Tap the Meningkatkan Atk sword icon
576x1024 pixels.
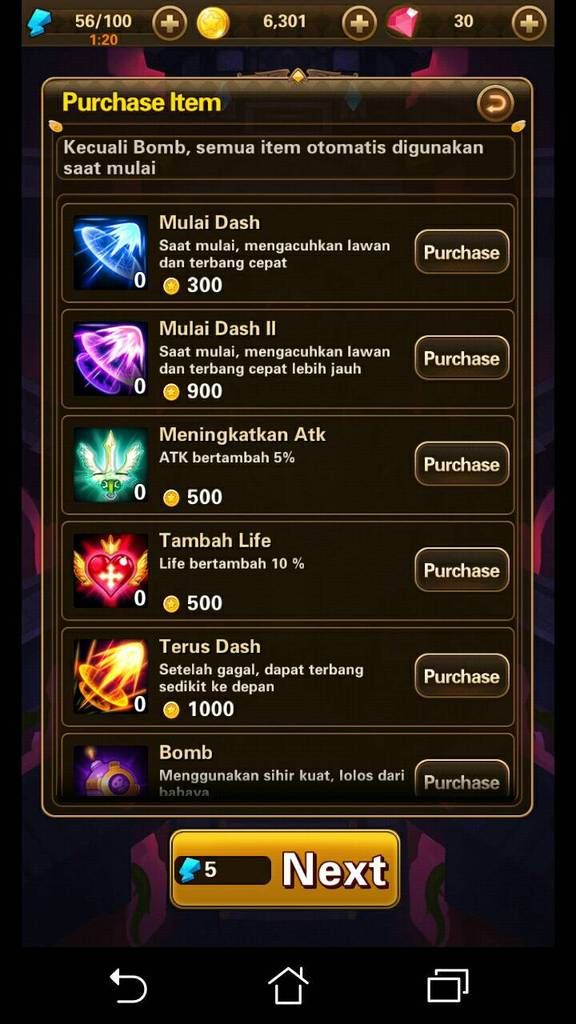tap(110, 464)
